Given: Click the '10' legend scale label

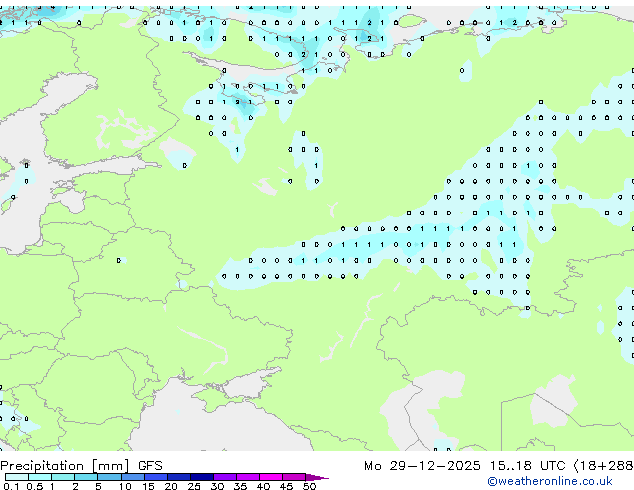Looking at the screenshot, I should (x=125, y=486).
